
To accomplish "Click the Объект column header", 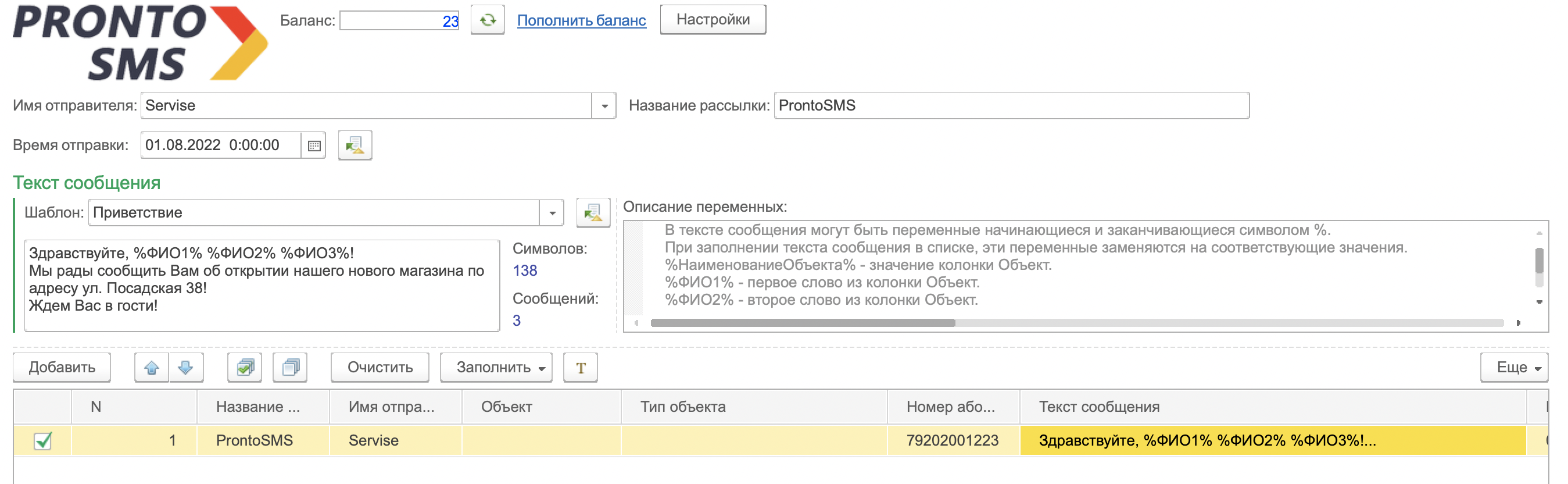I will tap(541, 407).
